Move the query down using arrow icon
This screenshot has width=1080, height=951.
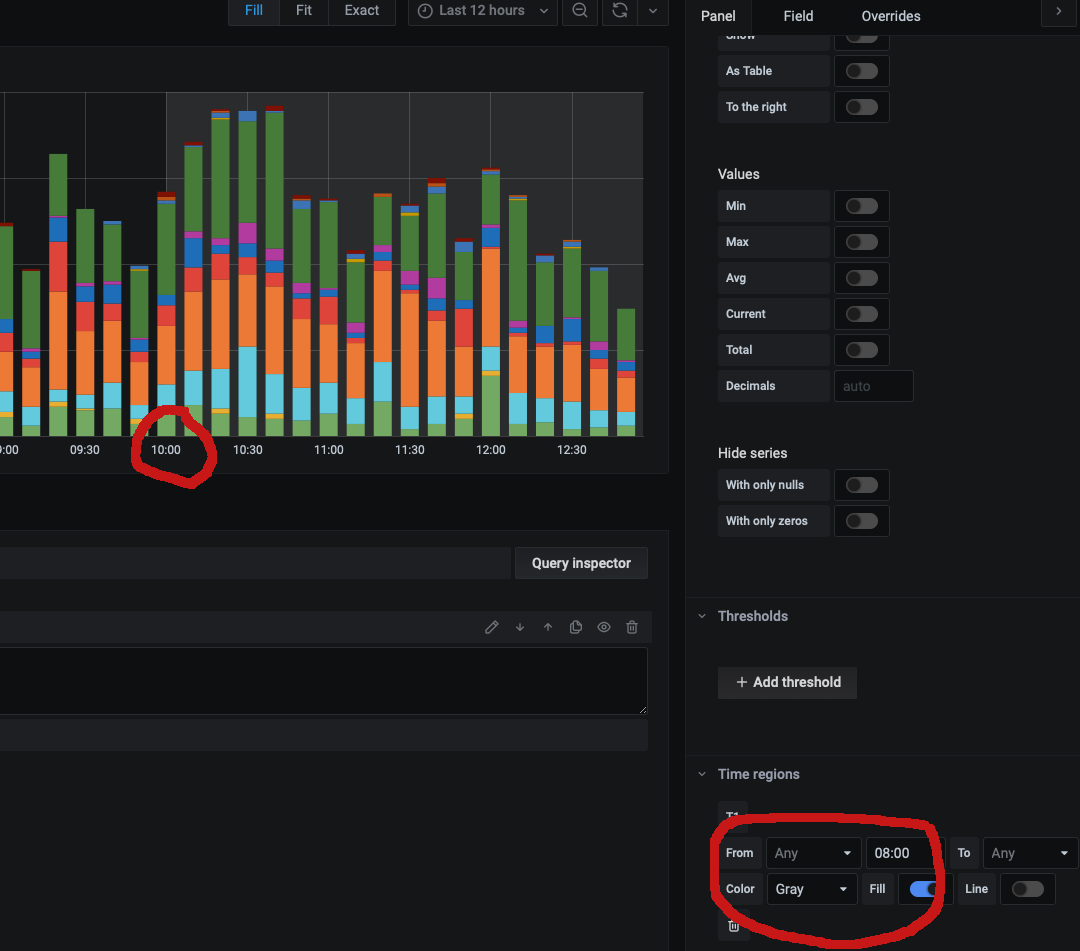(x=520, y=626)
